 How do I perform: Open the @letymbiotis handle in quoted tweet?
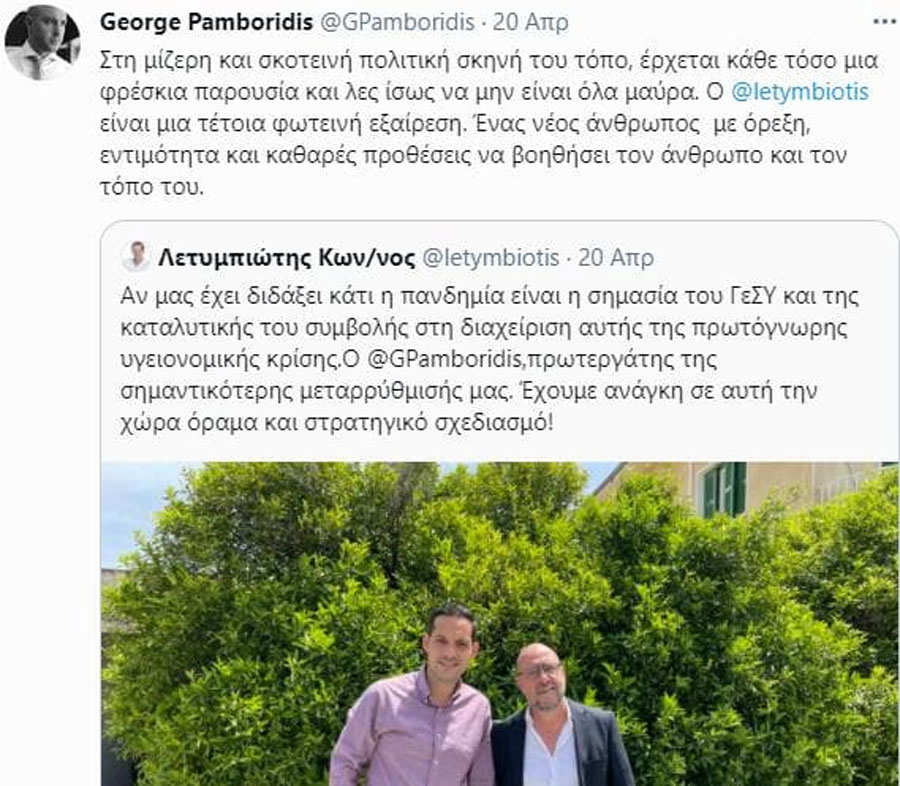click(x=491, y=258)
